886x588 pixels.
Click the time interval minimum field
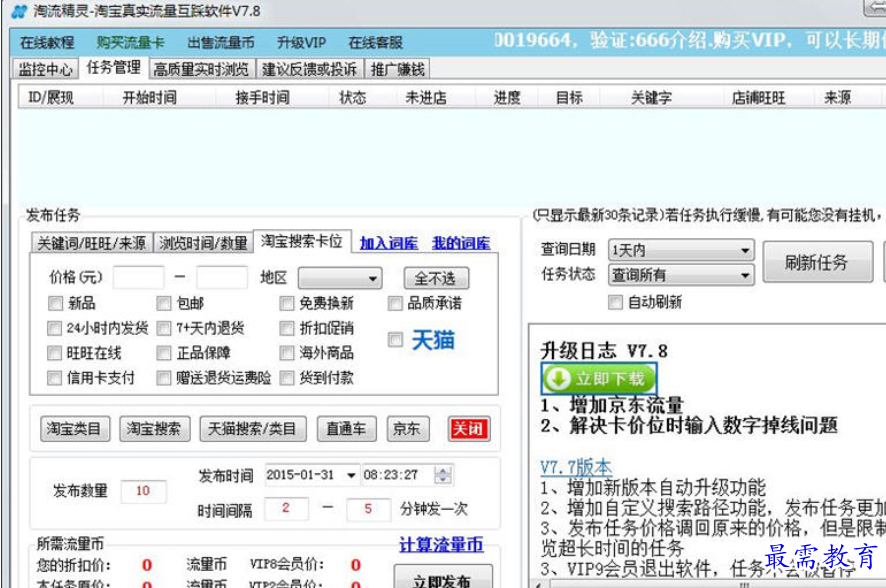(286, 508)
